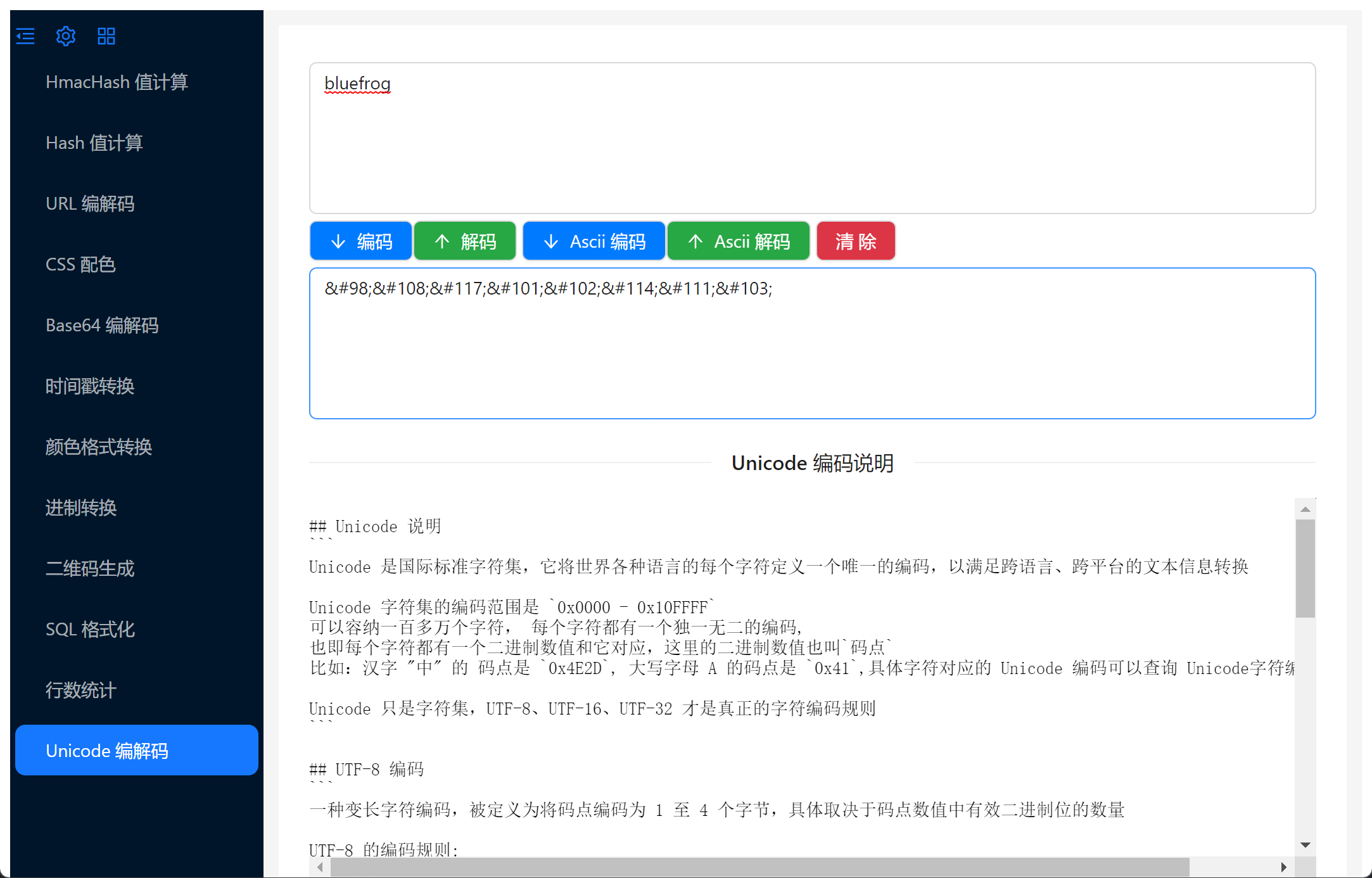Open HmacHash 值计算 menu item
Image resolution: width=1372 pixels, height=878 pixels.
coord(117,82)
